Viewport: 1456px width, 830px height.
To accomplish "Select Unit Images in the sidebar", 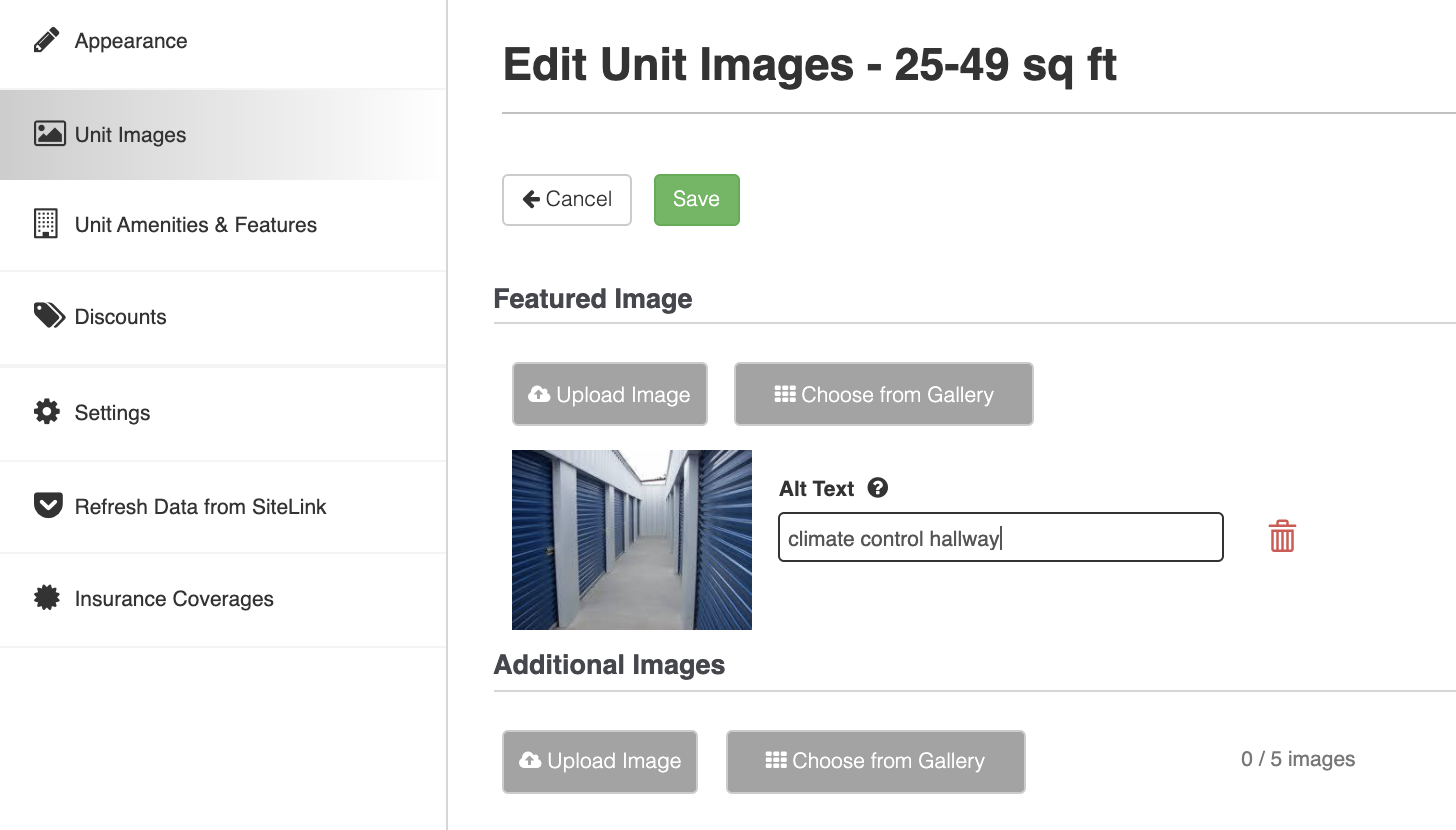I will pos(223,135).
